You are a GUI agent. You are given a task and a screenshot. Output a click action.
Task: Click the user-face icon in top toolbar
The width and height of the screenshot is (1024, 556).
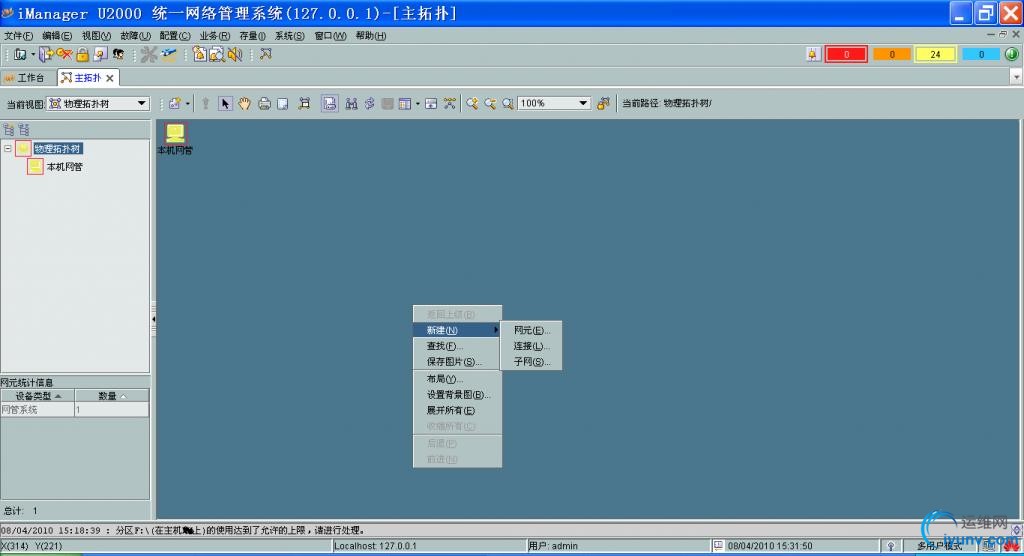coord(118,55)
